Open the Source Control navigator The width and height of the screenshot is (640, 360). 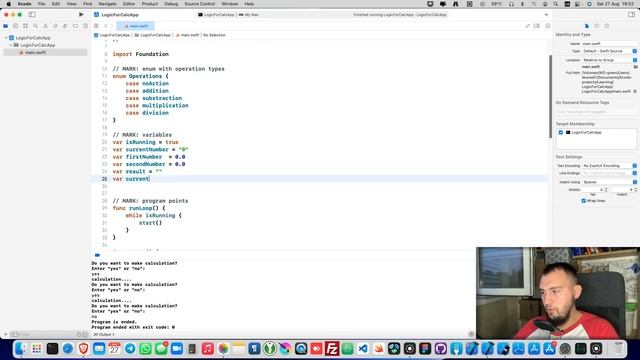click(16, 26)
